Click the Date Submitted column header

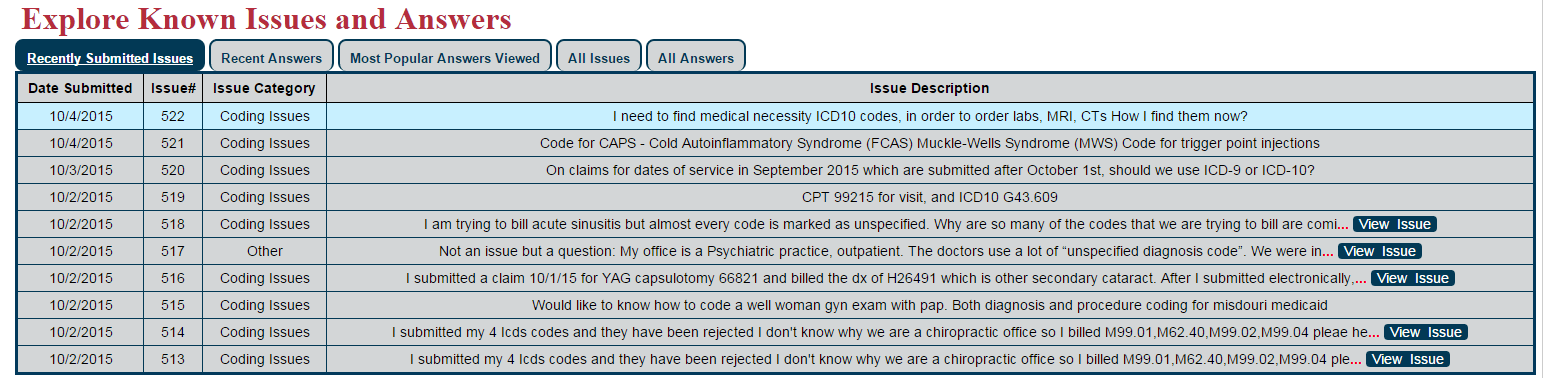(x=80, y=88)
